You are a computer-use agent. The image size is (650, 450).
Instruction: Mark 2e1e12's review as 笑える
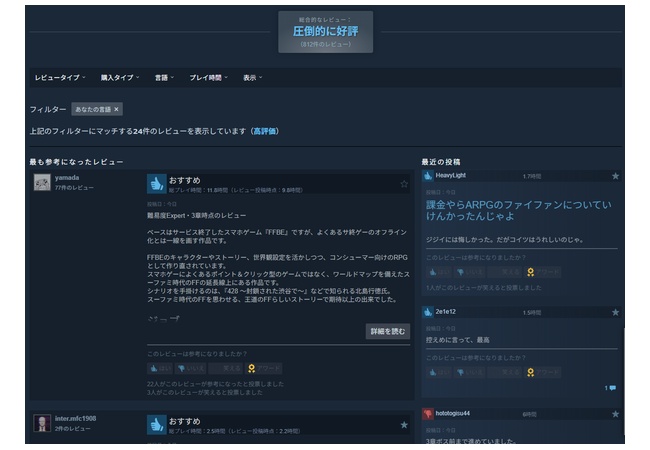(x=504, y=372)
